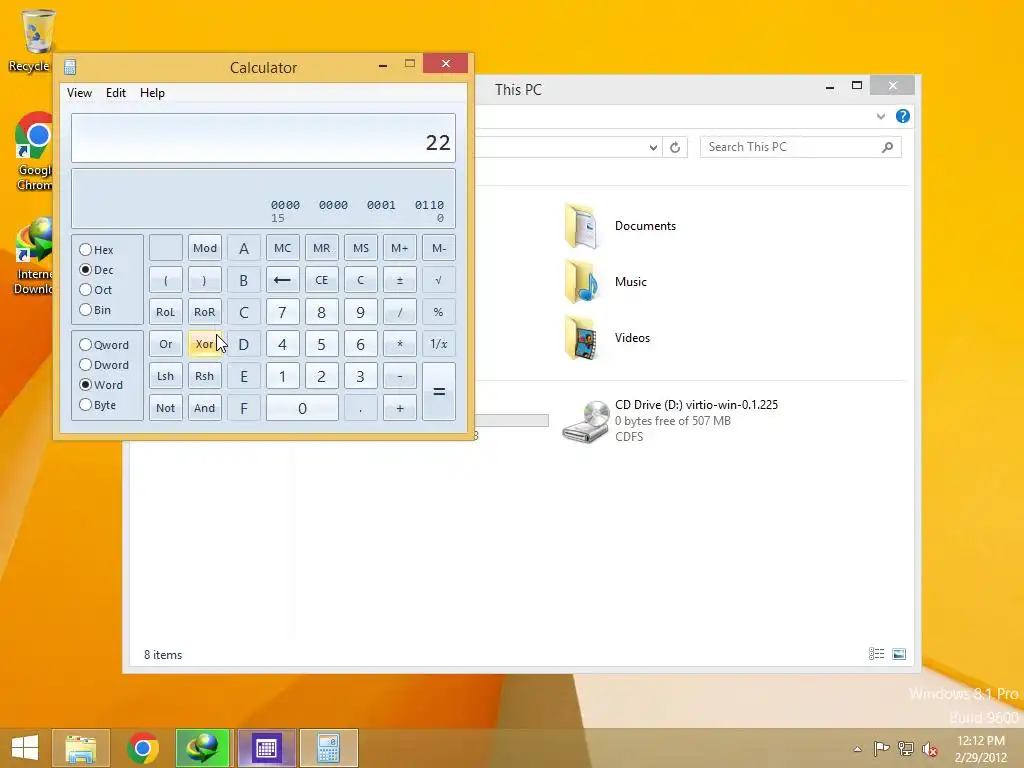Click the percent key
Image resolution: width=1024 pixels, height=768 pixels.
click(x=438, y=312)
